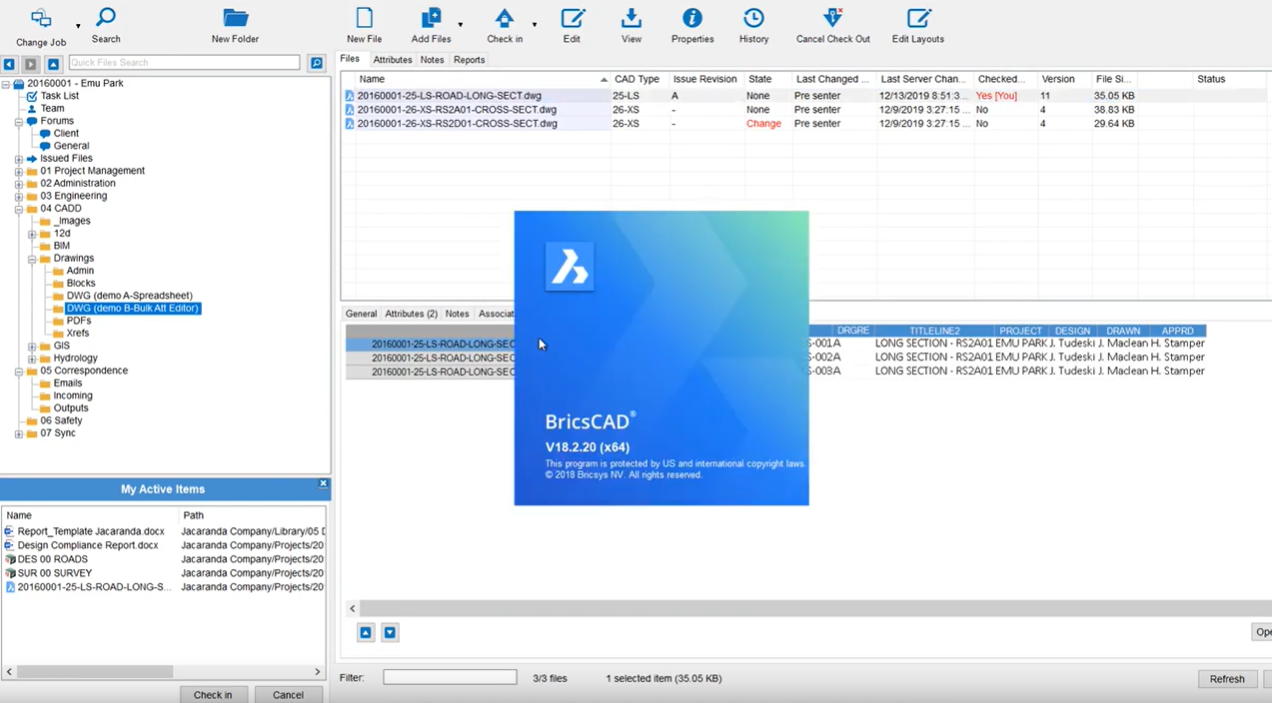This screenshot has width=1272, height=703.
Task: Open the Add Files dropdown arrow
Action: tap(460, 24)
